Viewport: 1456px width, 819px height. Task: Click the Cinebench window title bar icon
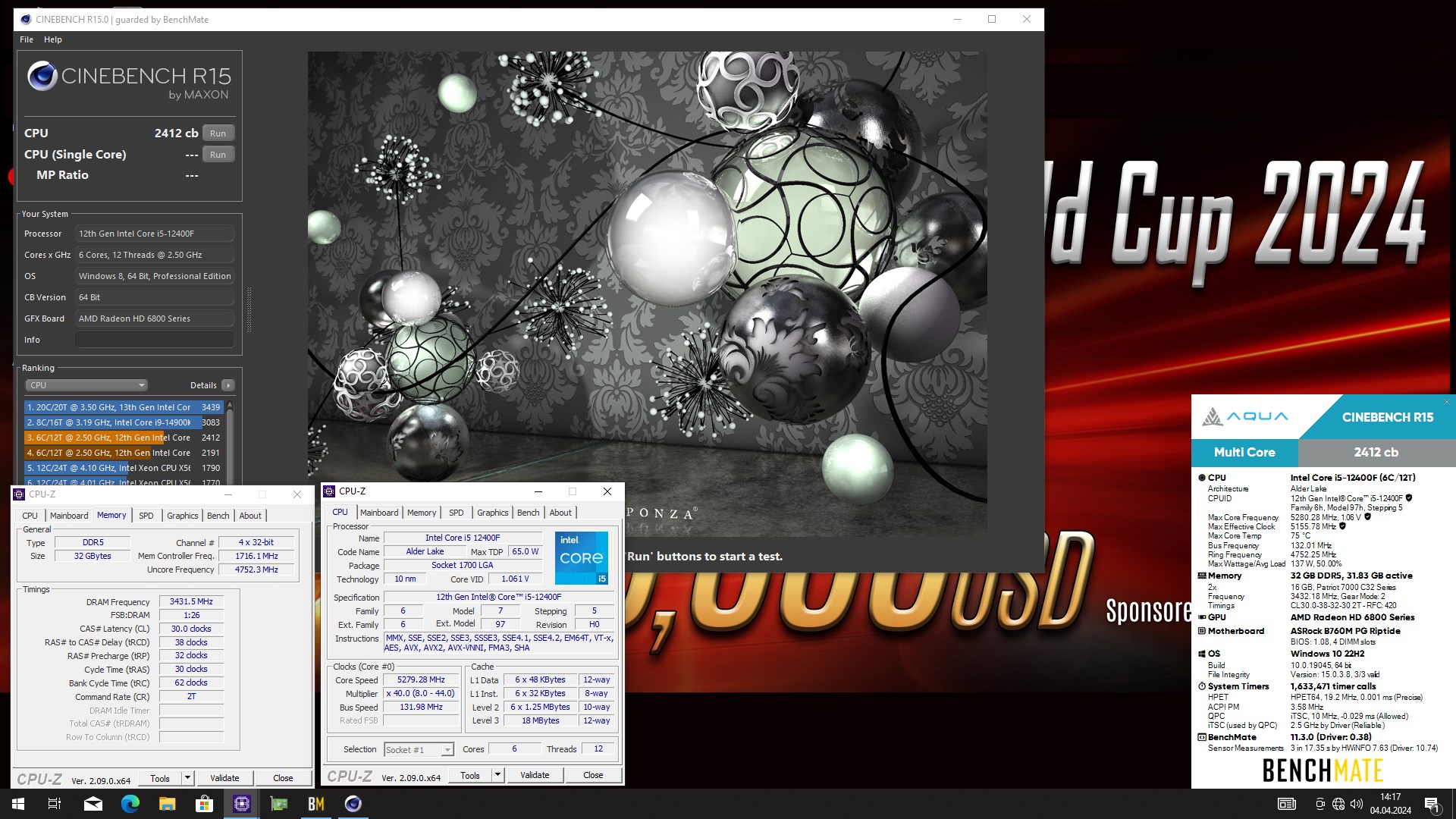[x=26, y=20]
